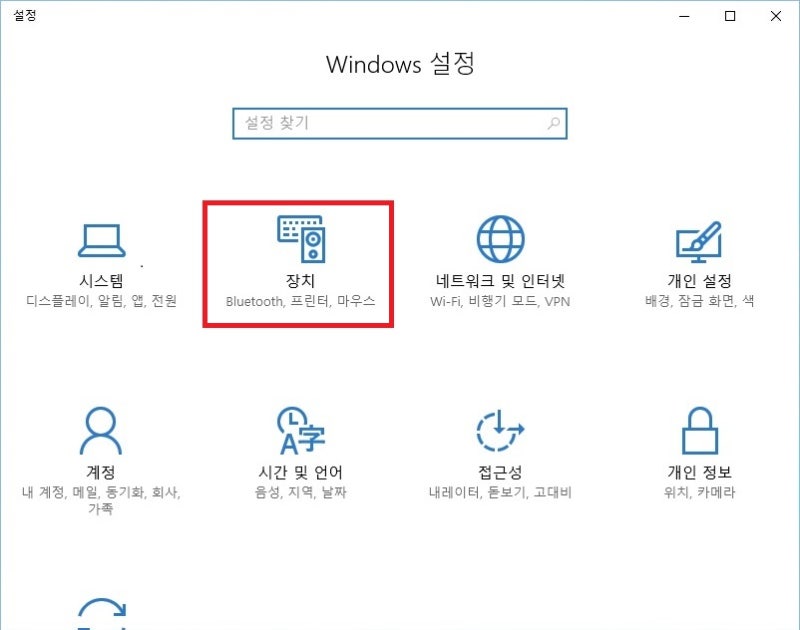Open the 네트워크 및 인터넷 globe icon
Viewport: 800px width, 630px height.
pos(501,239)
